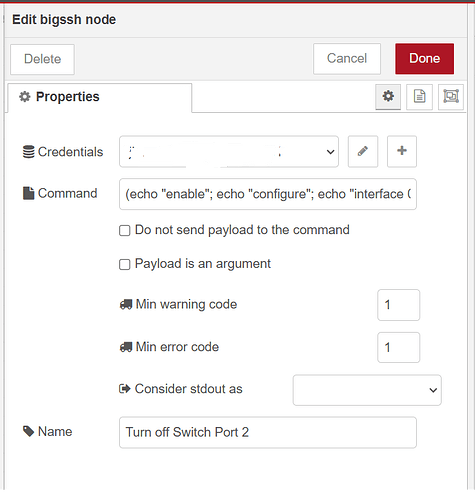Expand the Consider stdout as dropdown
This screenshot has width=475, height=500.
367,390
